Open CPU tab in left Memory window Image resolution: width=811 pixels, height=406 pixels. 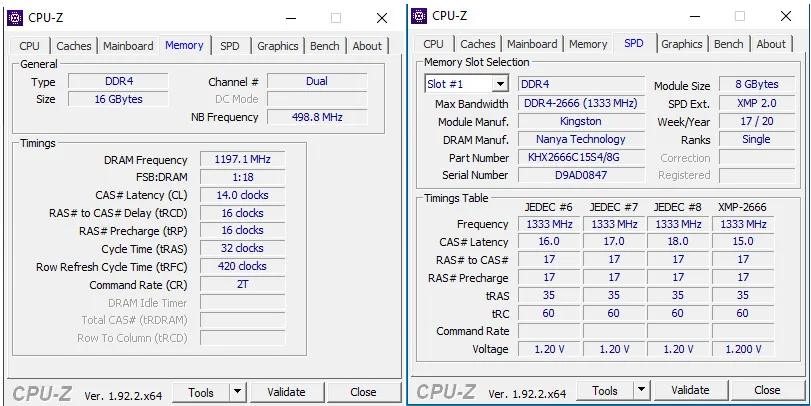[29, 46]
